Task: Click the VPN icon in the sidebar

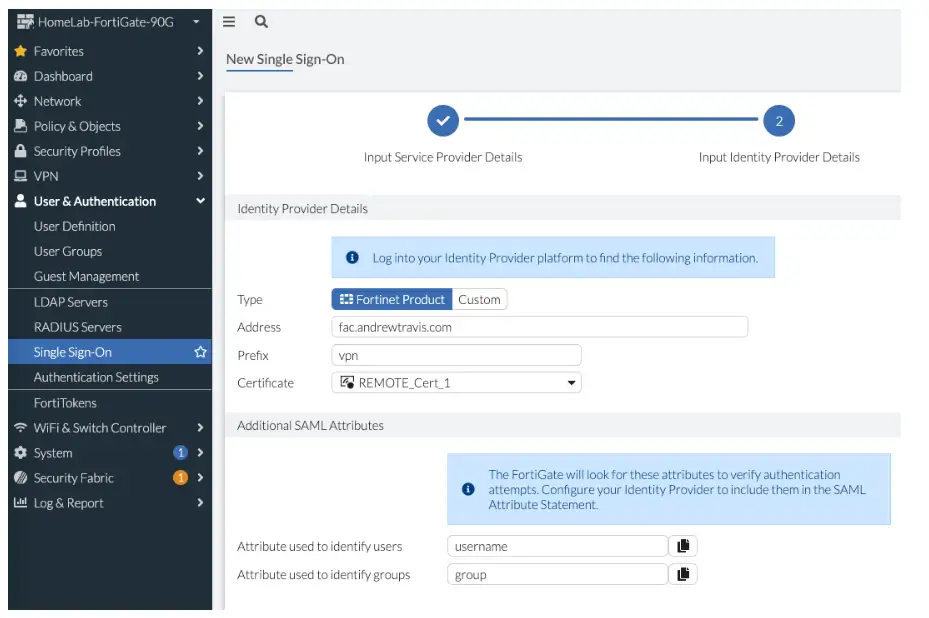Action: pos(20,176)
